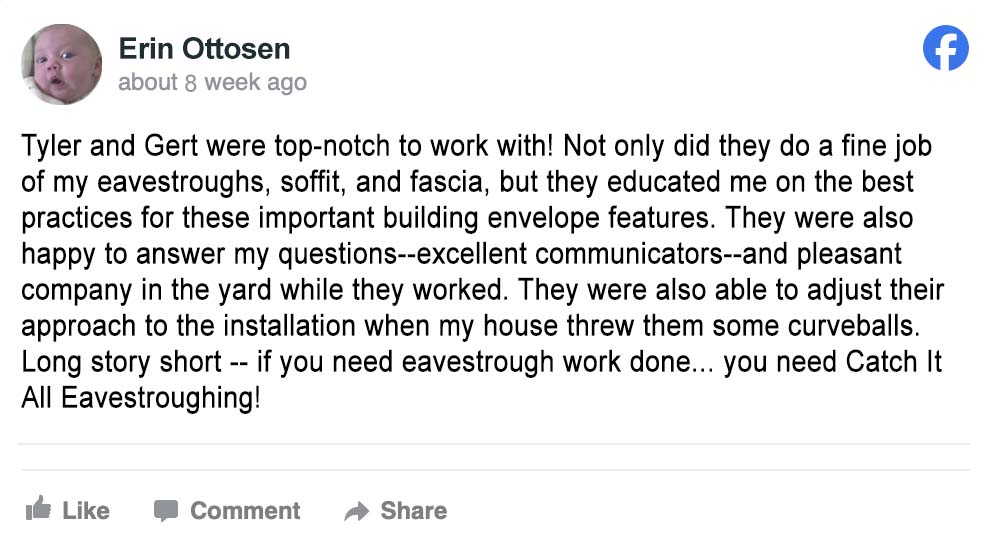Click the phrase 'building envelope features'
This screenshot has width=988, height=538.
(549, 218)
